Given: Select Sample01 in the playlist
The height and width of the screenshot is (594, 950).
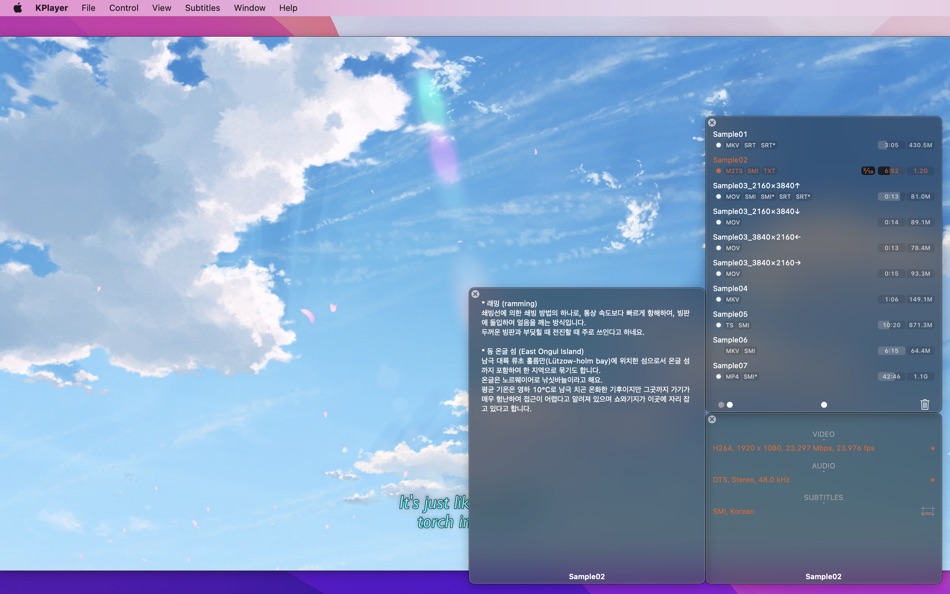Looking at the screenshot, I should click(x=729, y=135).
